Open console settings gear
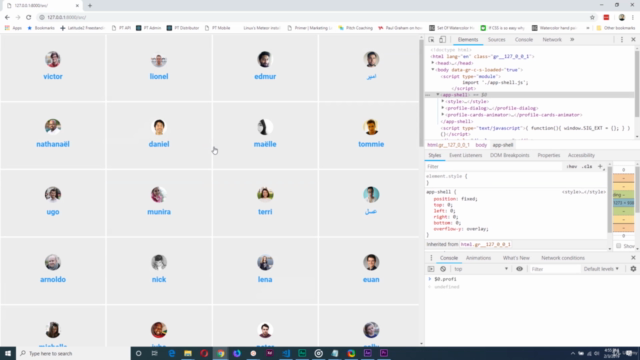640x360 pixels. 633,269
